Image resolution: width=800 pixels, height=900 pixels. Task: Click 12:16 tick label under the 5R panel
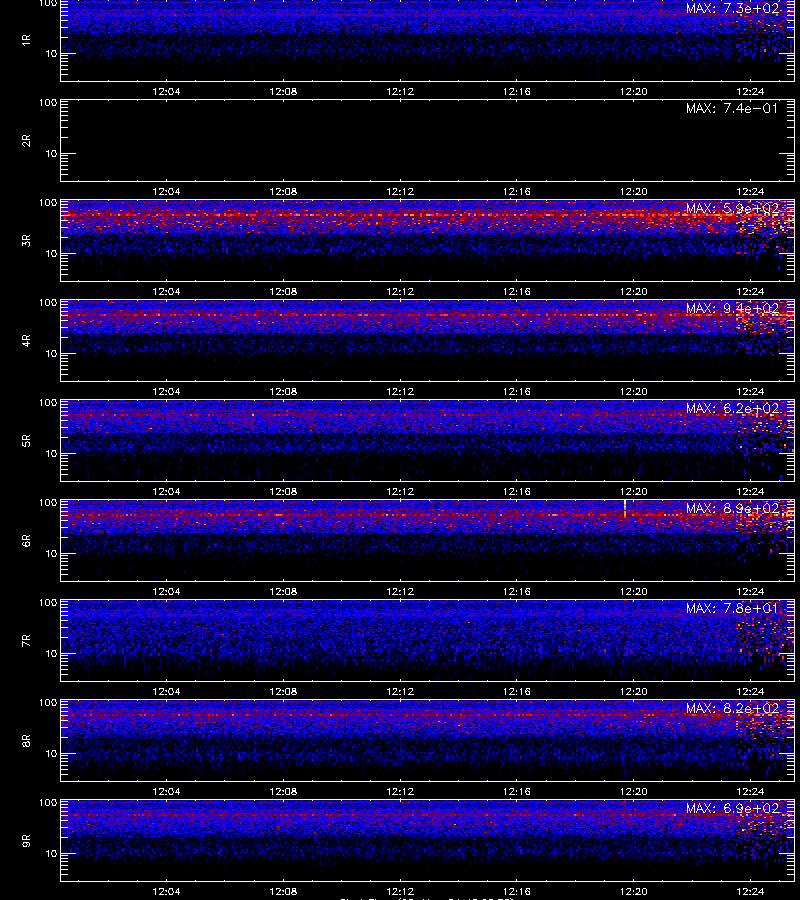point(516,491)
